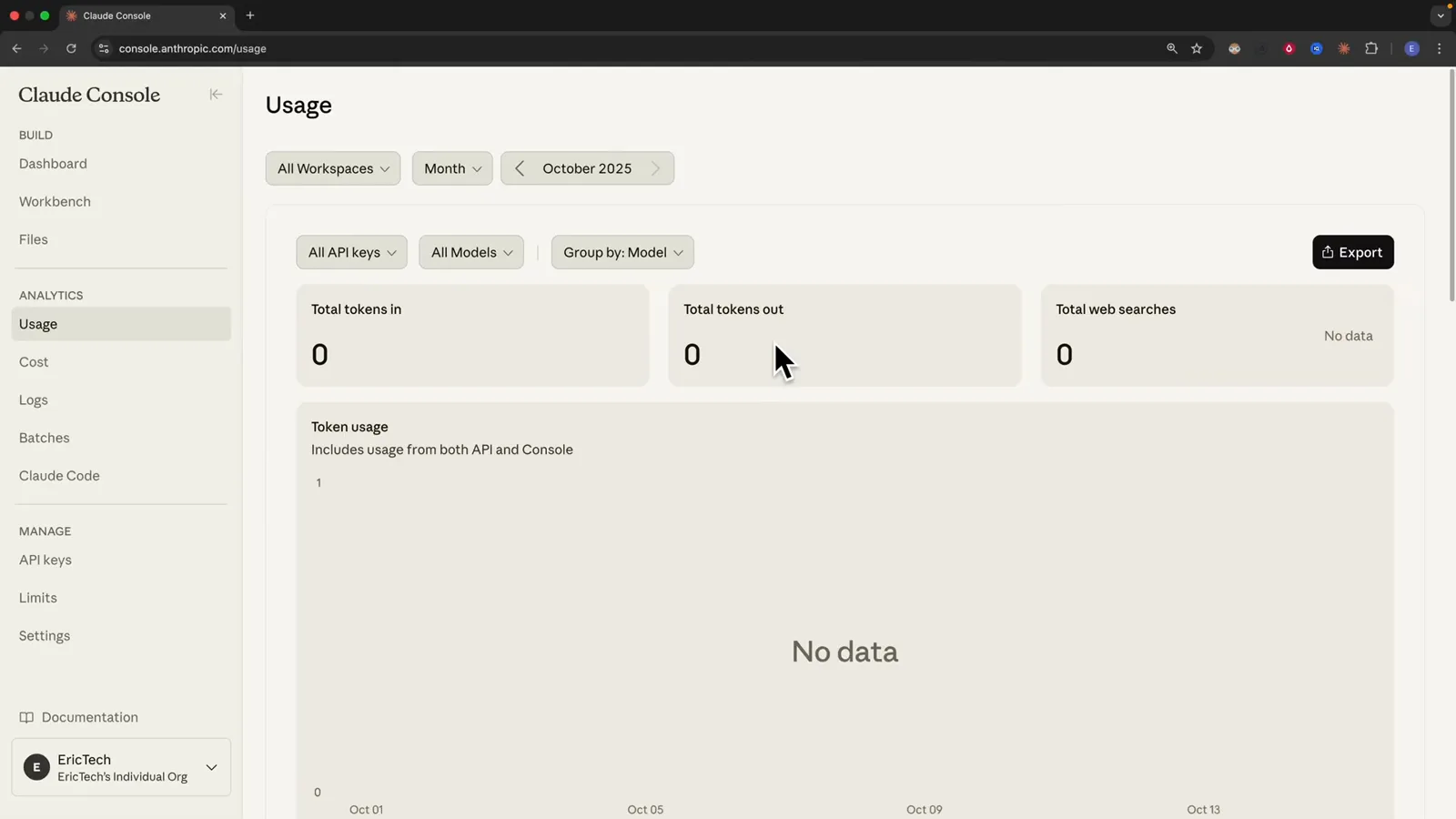Open a new browser tab
Image resolution: width=1456 pixels, height=819 pixels.
pos(250,15)
